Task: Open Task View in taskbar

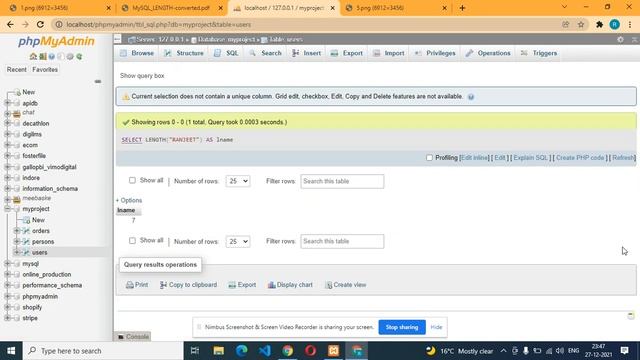Action: pyautogui.click(x=195, y=351)
